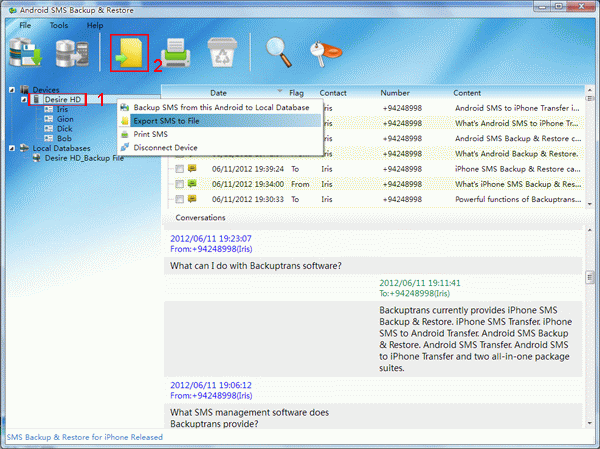Viewport: 600px width, 449px height.
Task: Click the Flag column header
Action: (296, 93)
